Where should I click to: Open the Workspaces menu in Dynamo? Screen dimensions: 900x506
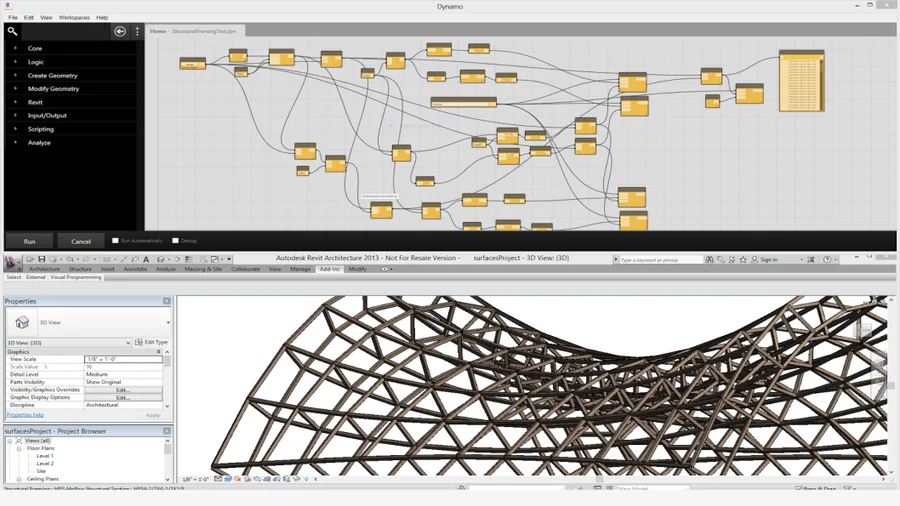pyautogui.click(x=74, y=18)
